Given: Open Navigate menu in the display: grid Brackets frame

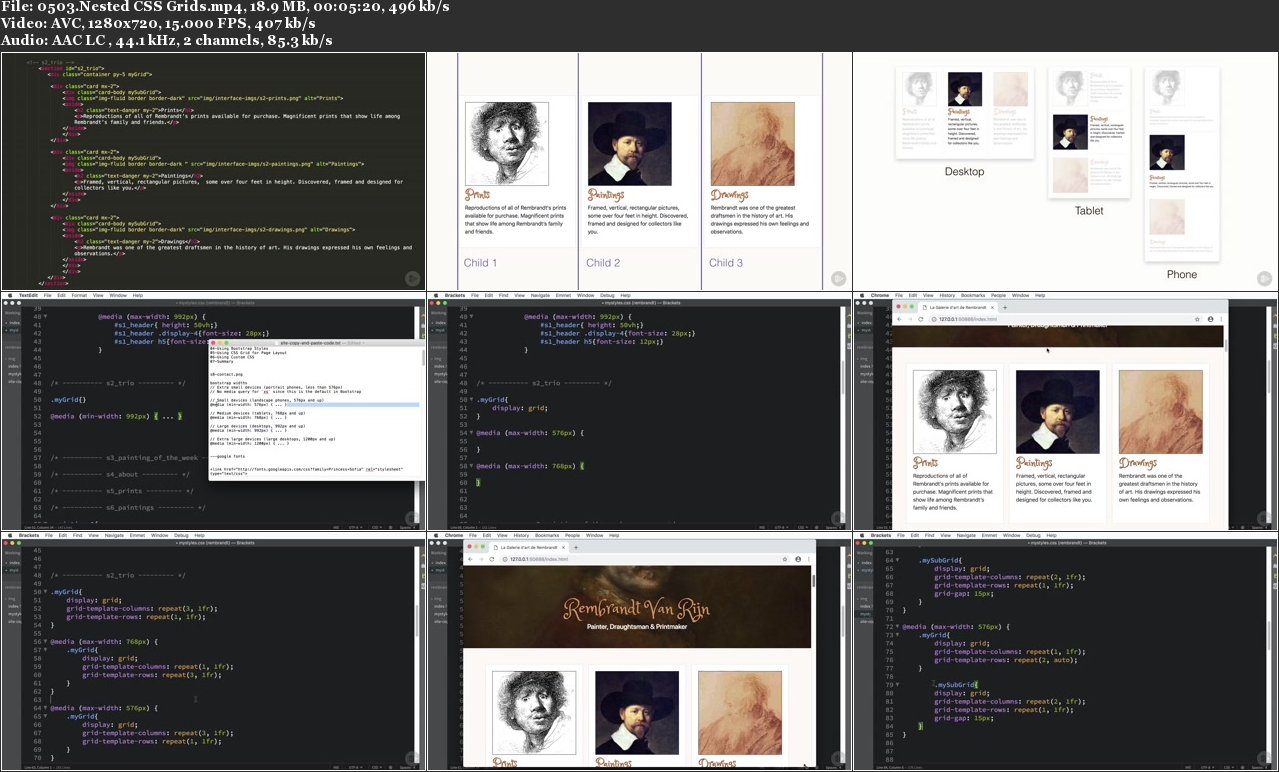Looking at the screenshot, I should (540, 295).
